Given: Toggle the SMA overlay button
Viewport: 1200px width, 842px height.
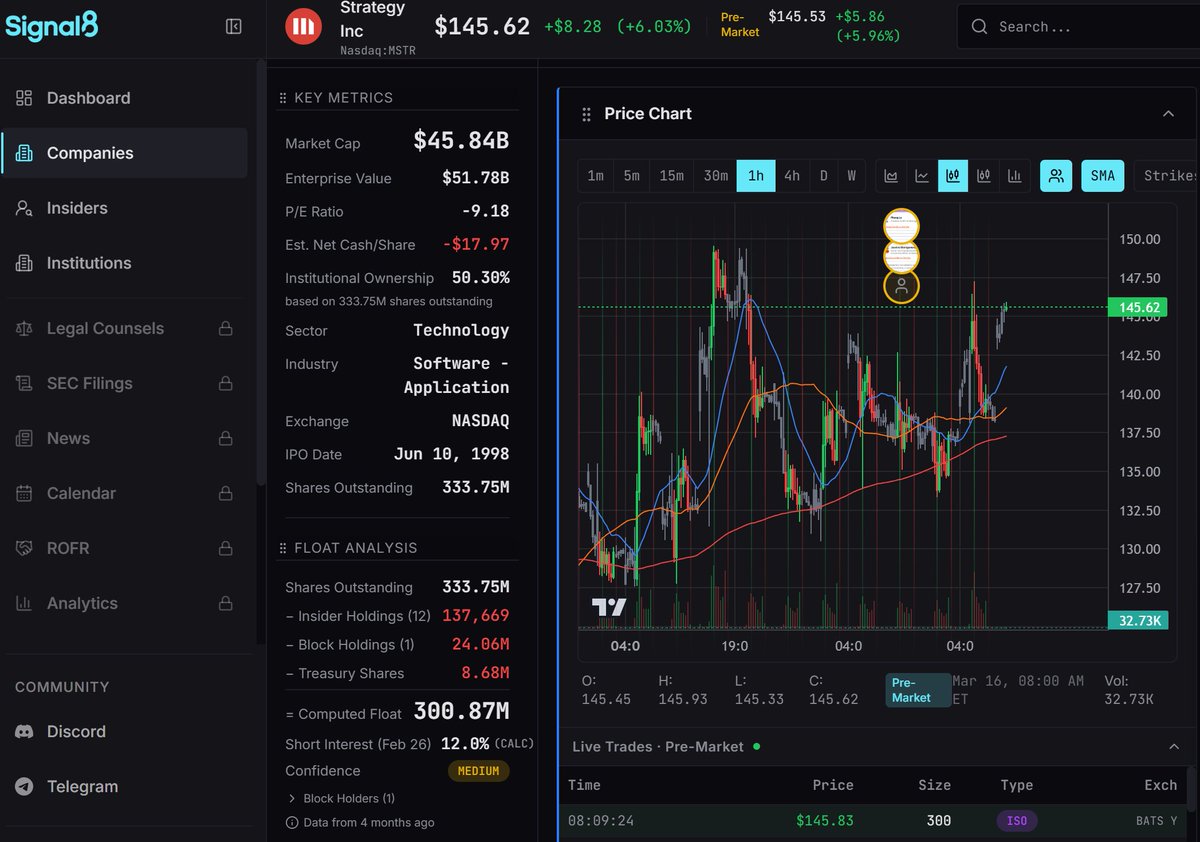Looking at the screenshot, I should tap(1102, 176).
